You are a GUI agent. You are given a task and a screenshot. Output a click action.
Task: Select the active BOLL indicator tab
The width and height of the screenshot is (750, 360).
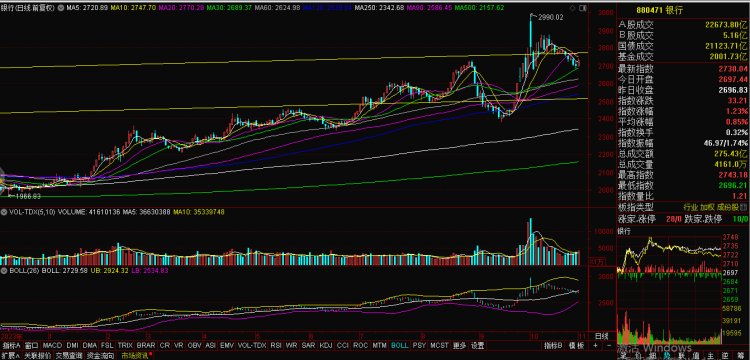click(399, 345)
